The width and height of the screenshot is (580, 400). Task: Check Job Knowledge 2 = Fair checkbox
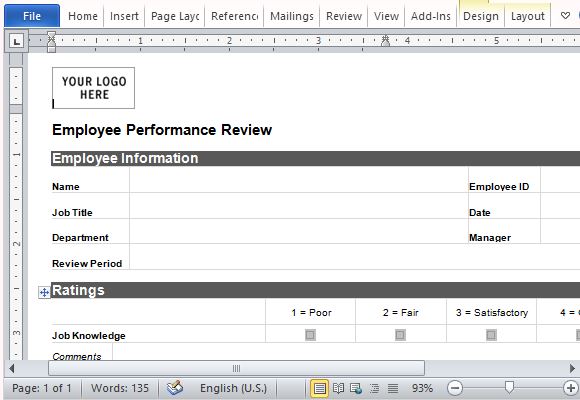[400, 335]
